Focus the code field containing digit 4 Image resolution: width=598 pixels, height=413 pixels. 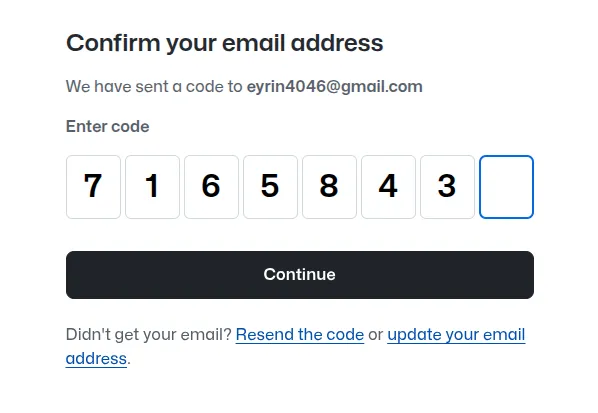388,187
